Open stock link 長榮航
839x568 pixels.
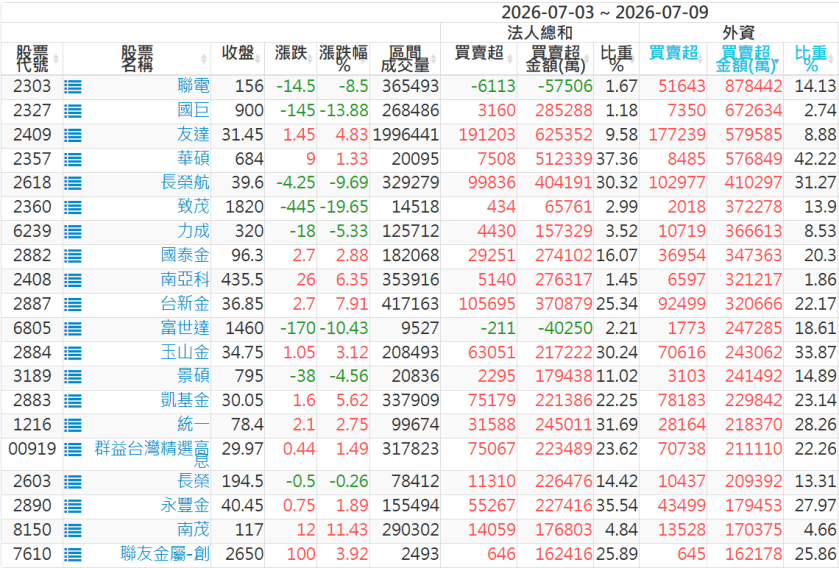(185, 183)
